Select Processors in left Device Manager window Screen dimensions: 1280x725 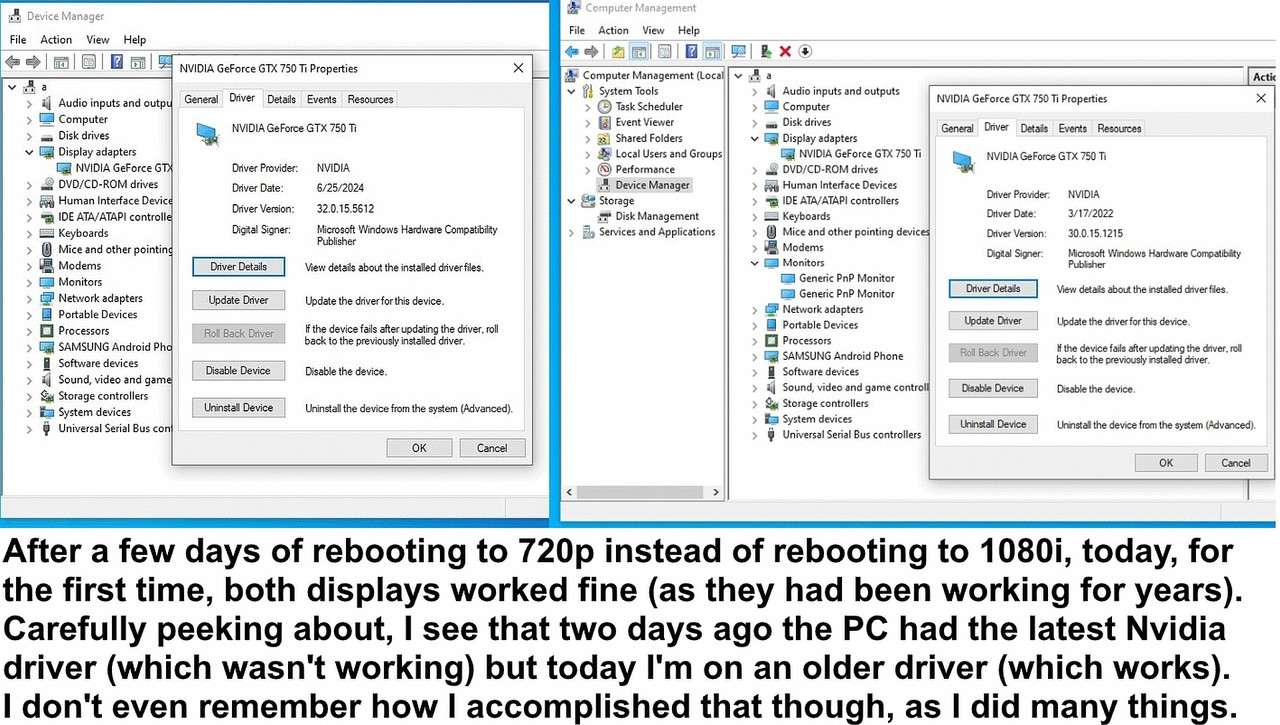[x=84, y=331]
